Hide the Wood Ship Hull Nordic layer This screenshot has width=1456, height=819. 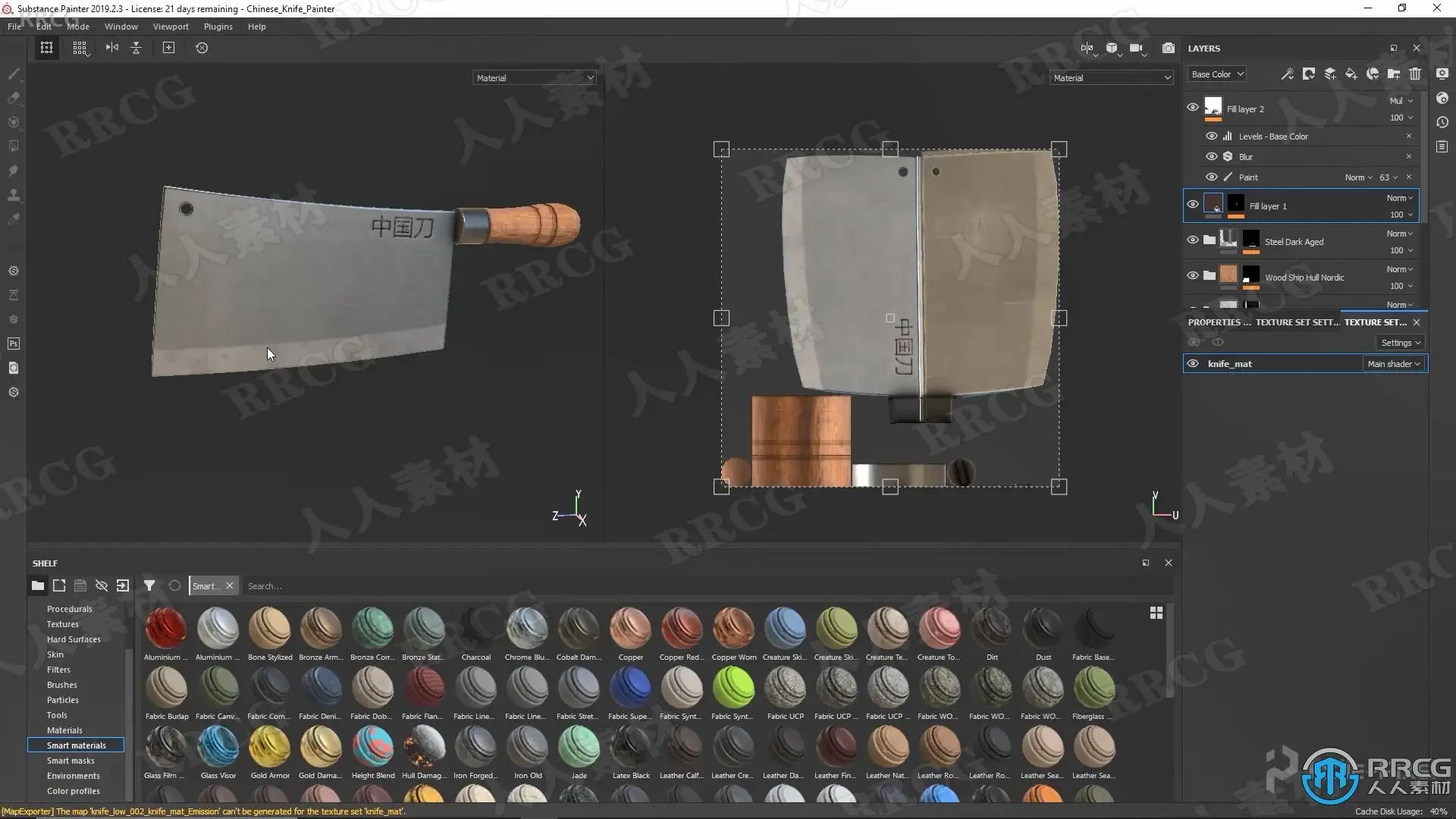1193,276
